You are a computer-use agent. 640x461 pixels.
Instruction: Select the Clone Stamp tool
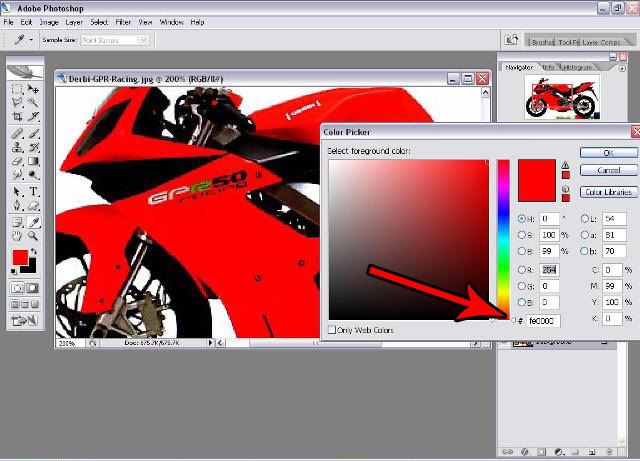coord(17,147)
